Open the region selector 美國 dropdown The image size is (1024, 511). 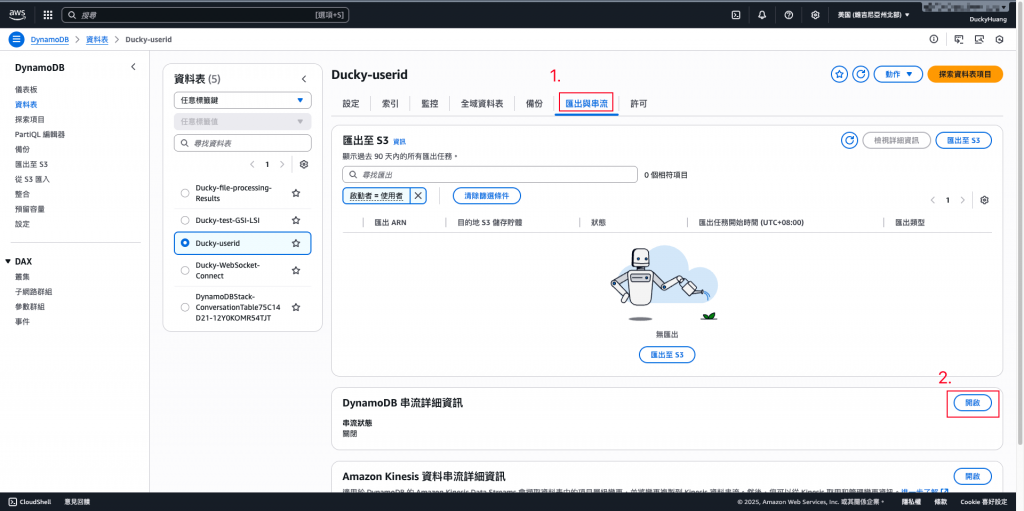[x=873, y=15]
